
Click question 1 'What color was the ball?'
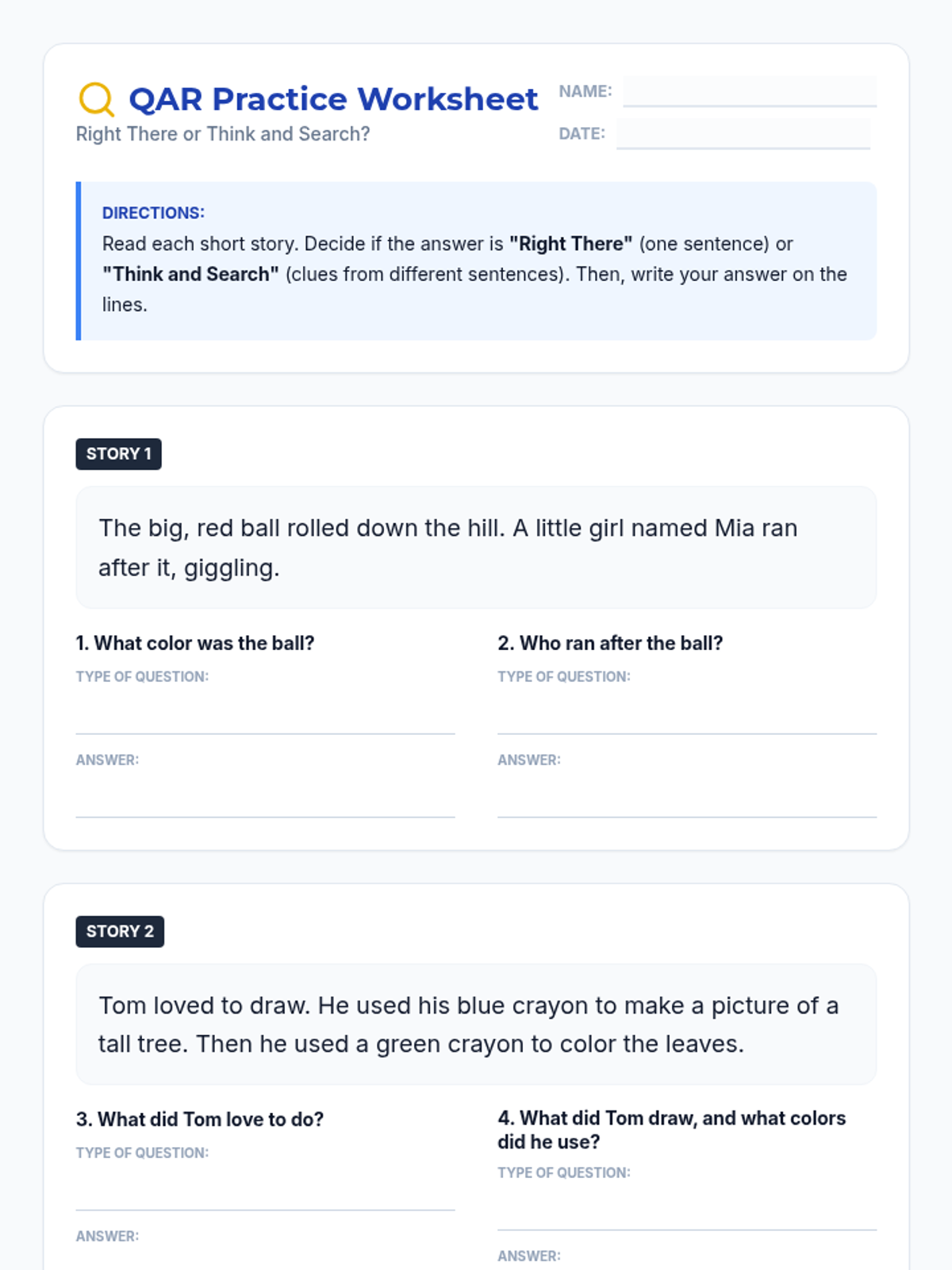[195, 643]
